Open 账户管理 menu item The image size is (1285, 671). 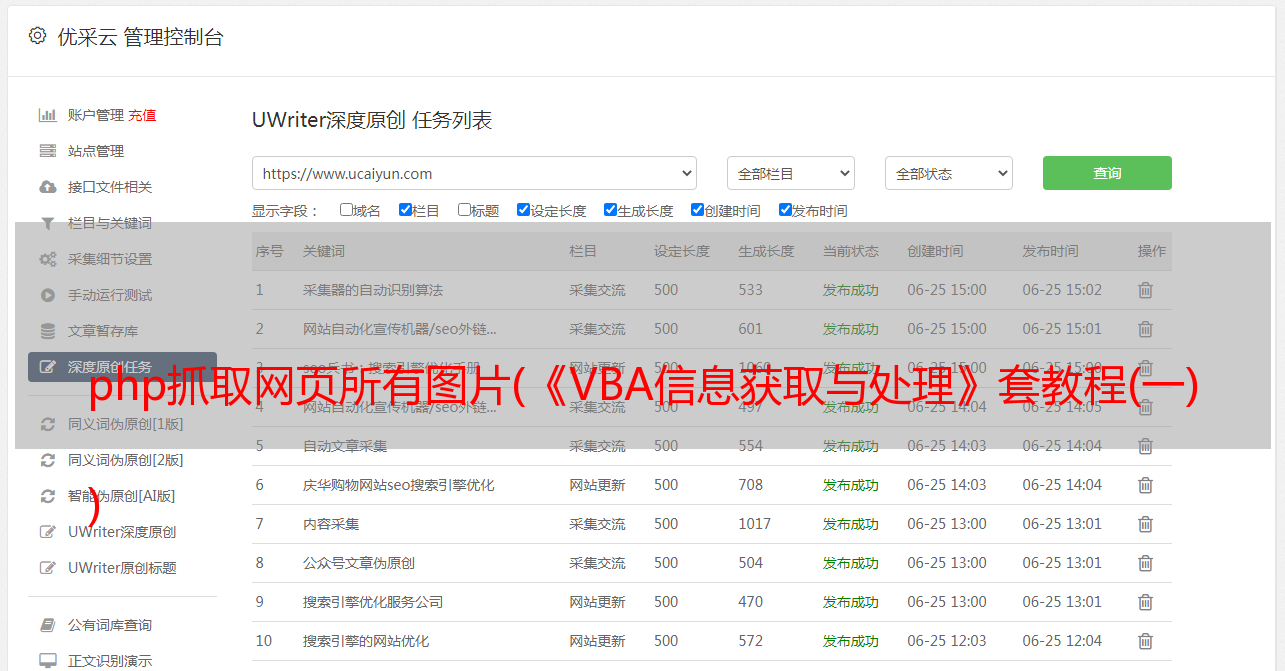click(96, 115)
